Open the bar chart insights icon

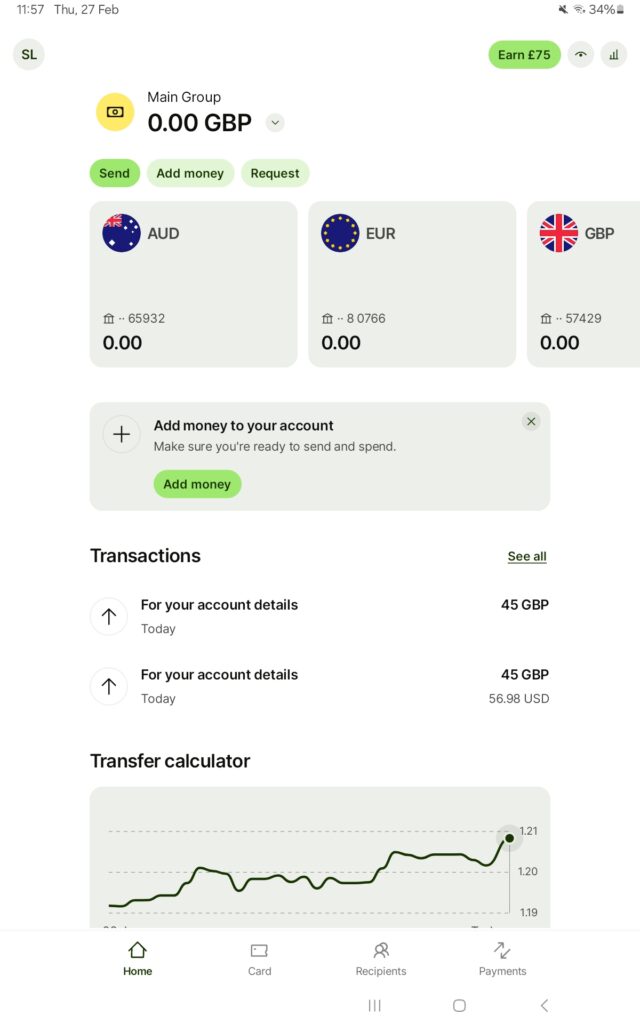coord(613,55)
